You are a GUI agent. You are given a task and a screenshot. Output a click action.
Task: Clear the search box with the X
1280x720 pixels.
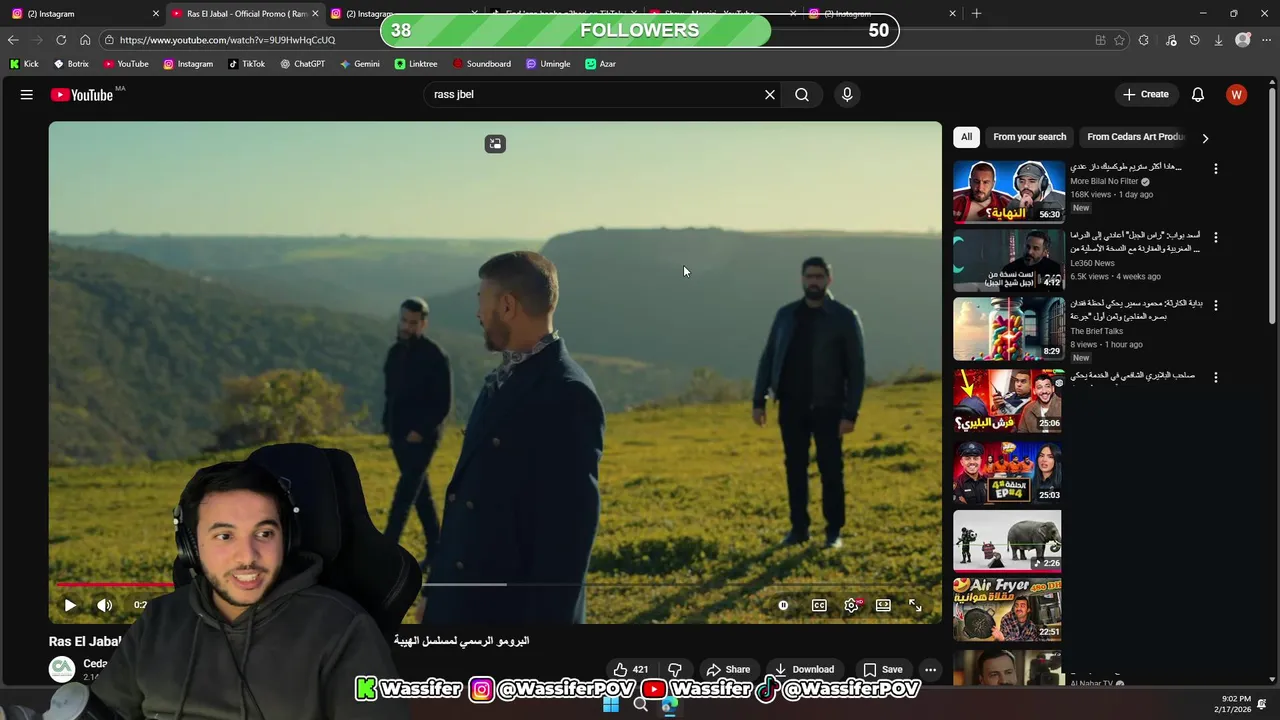[770, 95]
